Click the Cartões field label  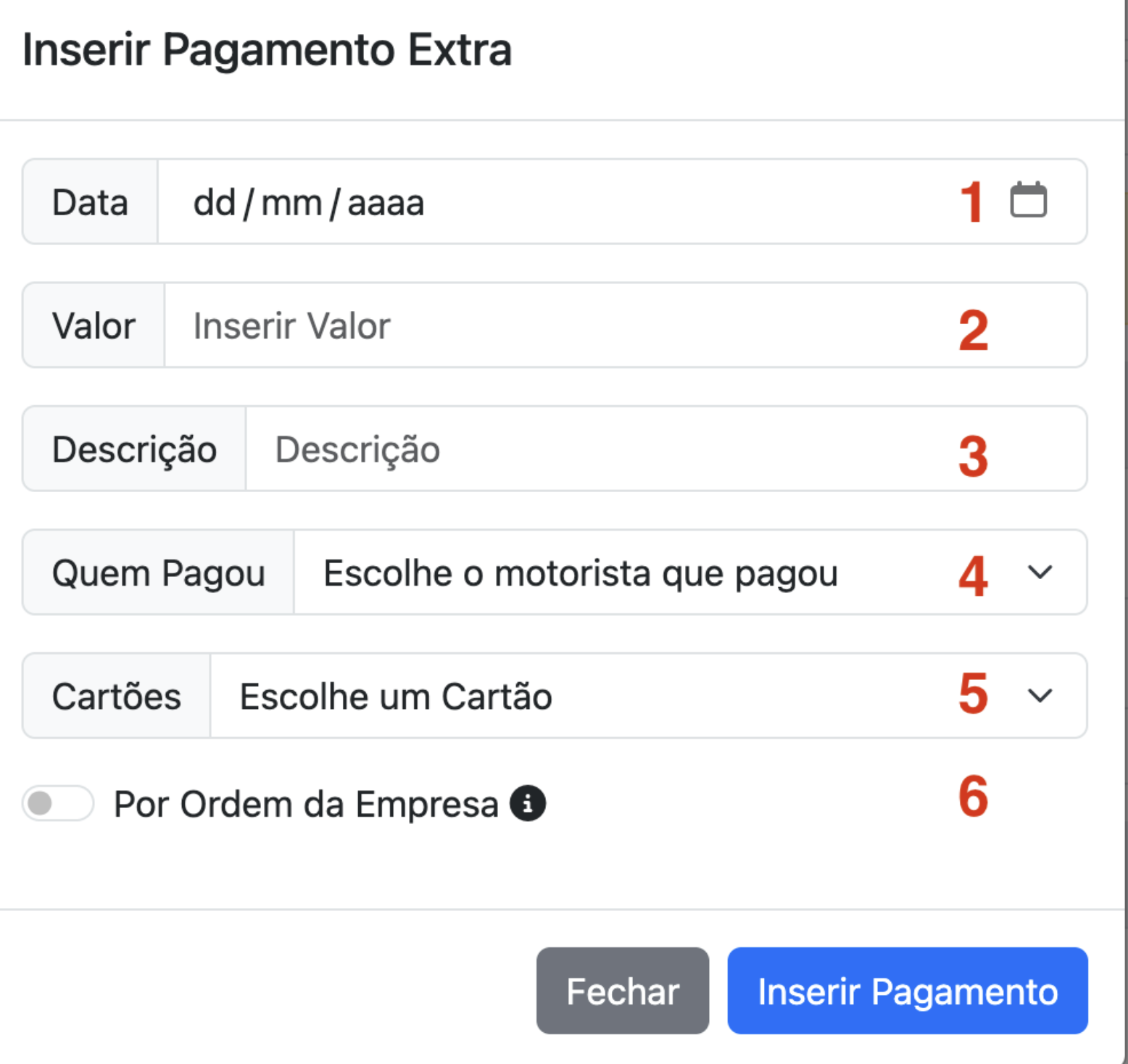[116, 696]
